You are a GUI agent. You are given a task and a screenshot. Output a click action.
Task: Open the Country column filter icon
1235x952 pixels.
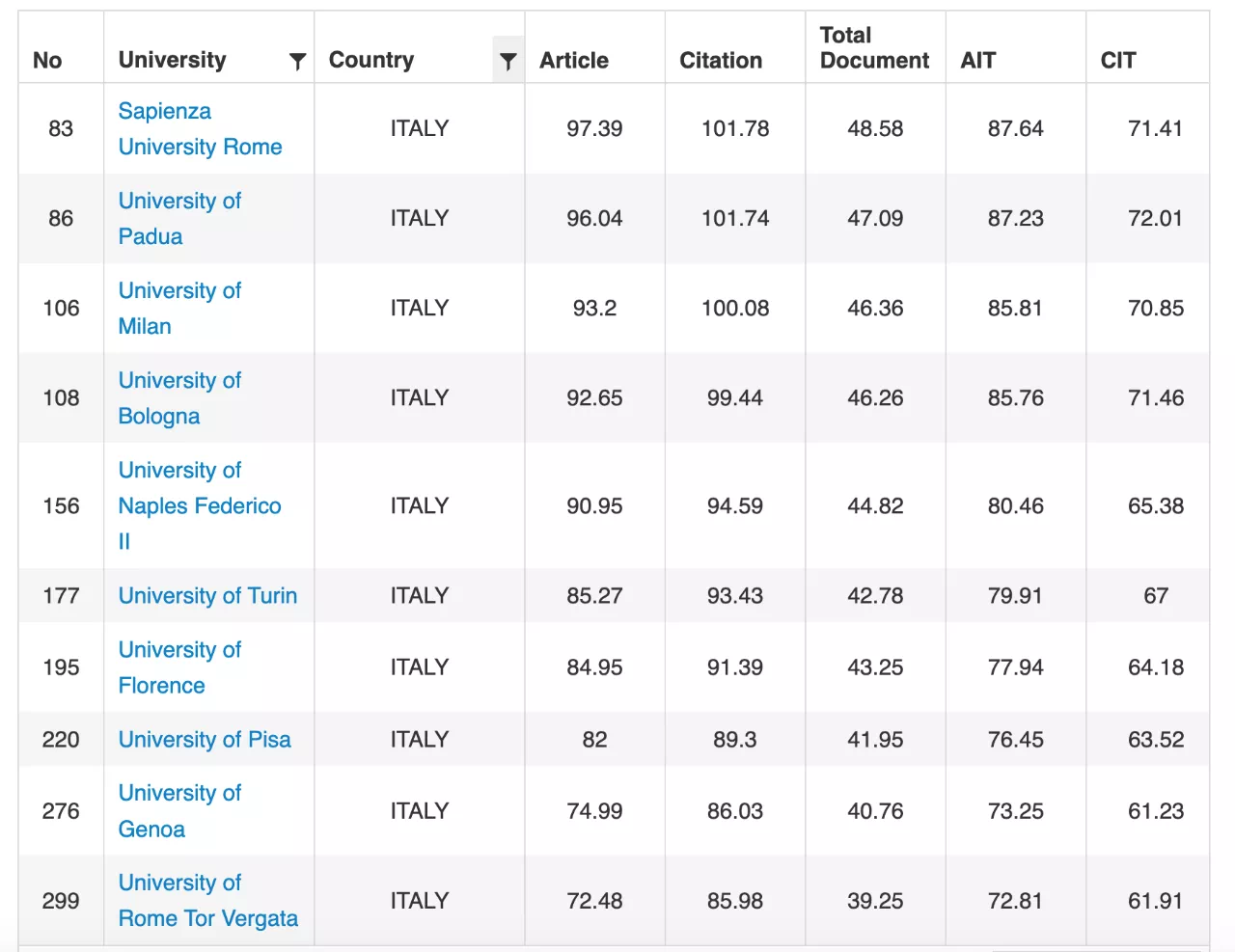(x=508, y=62)
